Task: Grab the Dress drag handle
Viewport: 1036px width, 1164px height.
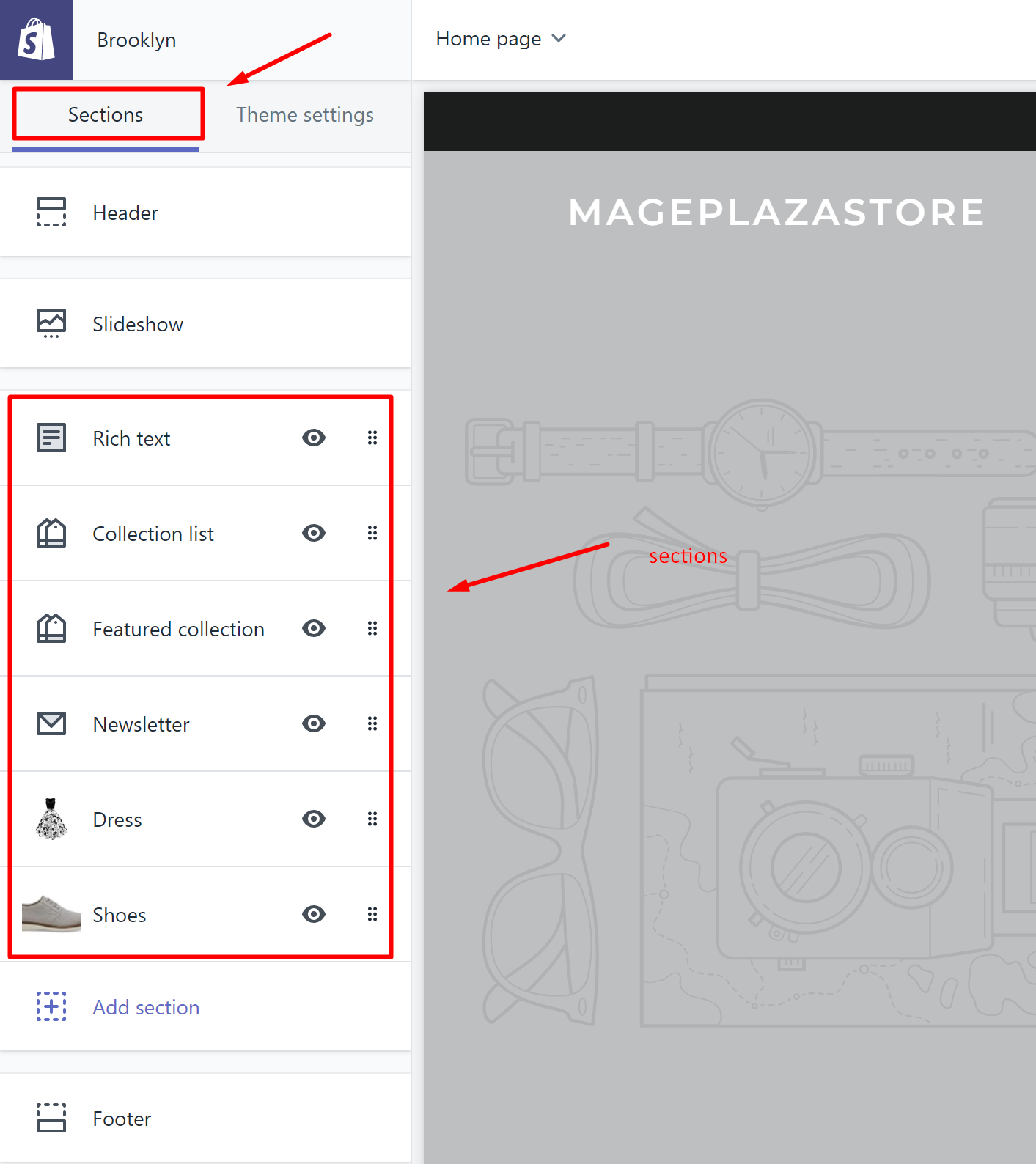Action: tap(372, 819)
